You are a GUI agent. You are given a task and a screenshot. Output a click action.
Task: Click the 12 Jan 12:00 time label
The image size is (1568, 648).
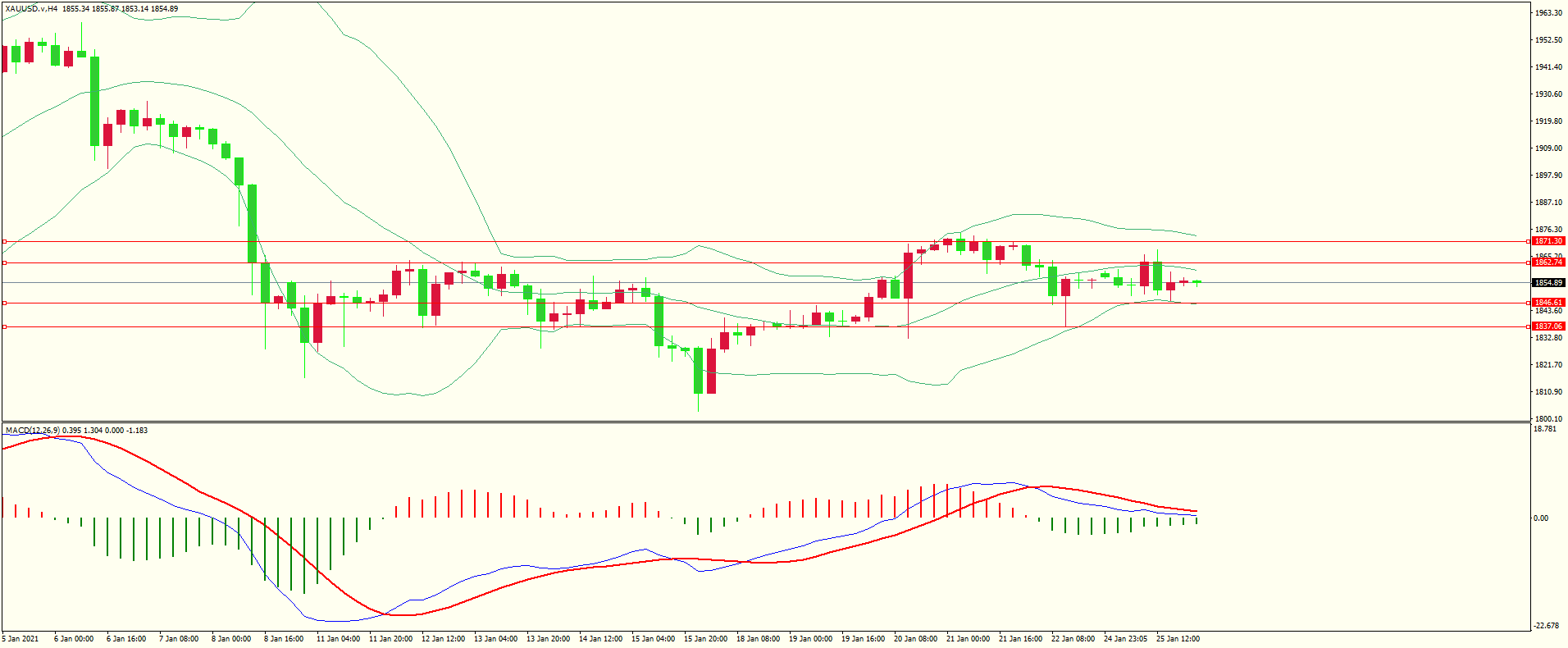[x=444, y=639]
